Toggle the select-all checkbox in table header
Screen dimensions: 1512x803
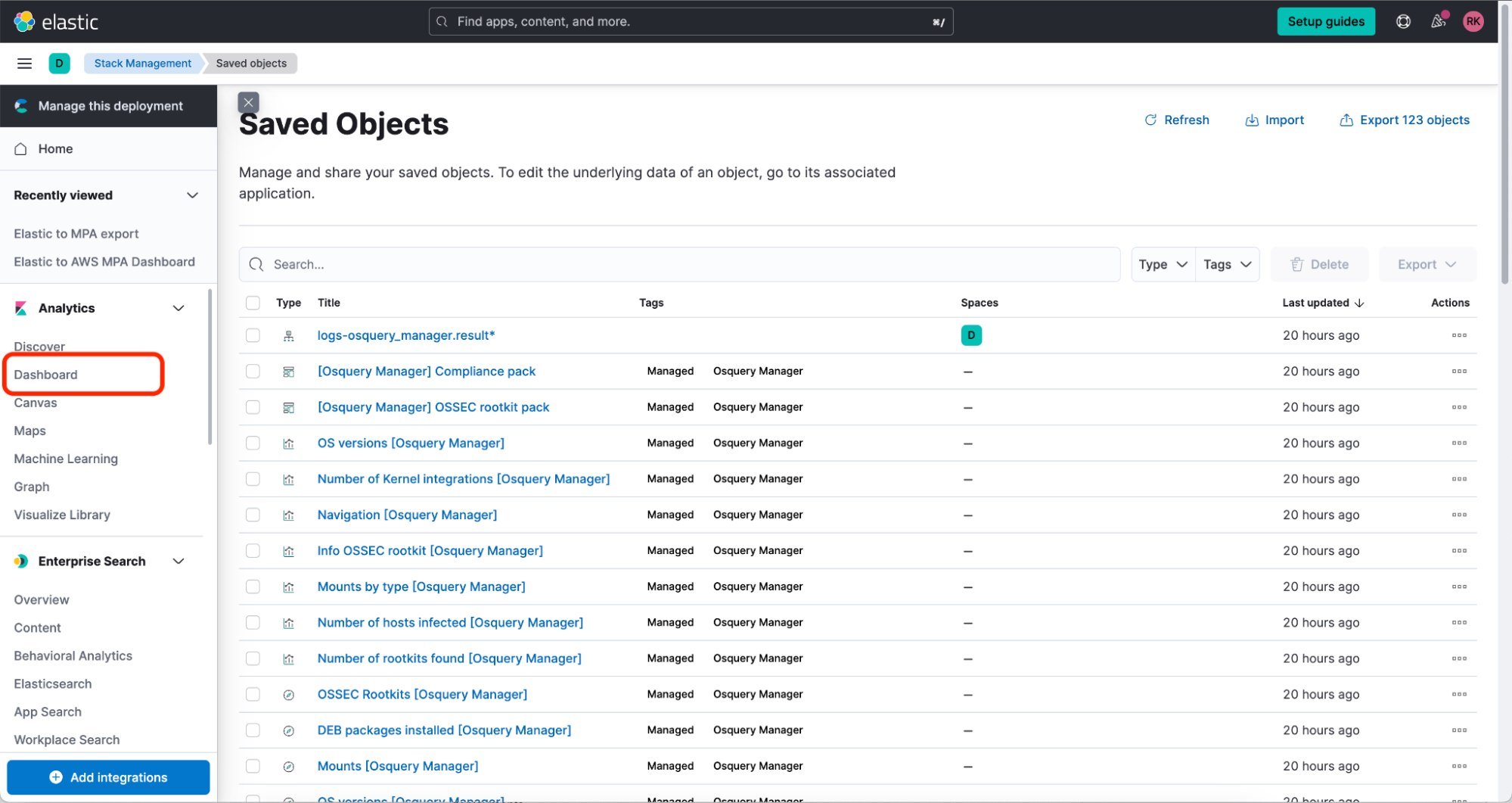[253, 303]
